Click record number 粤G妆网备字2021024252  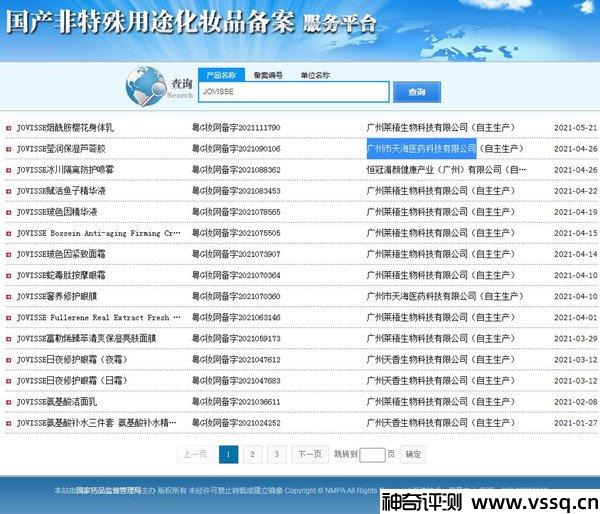(x=236, y=423)
